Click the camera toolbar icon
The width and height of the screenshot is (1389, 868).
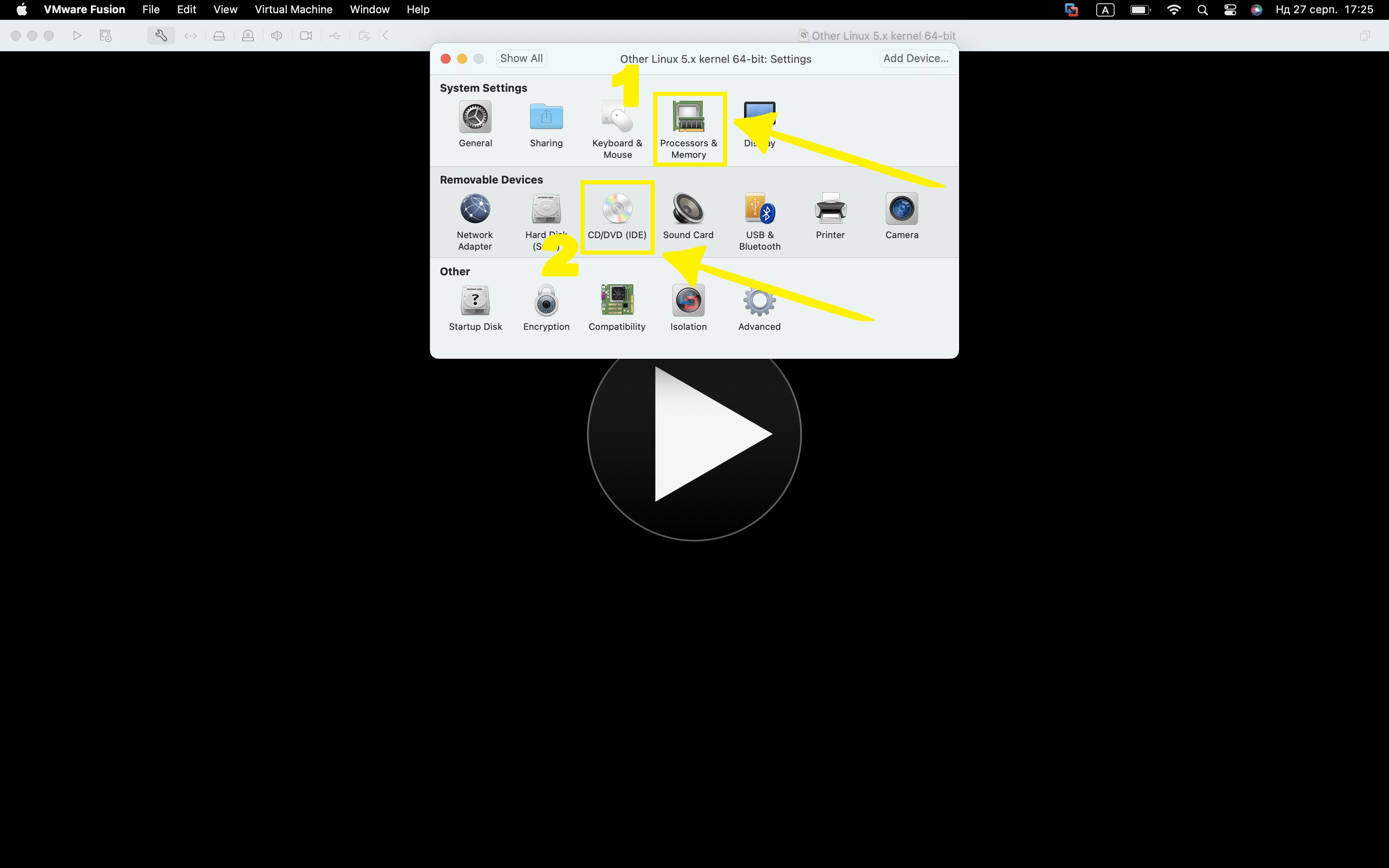coord(306,36)
